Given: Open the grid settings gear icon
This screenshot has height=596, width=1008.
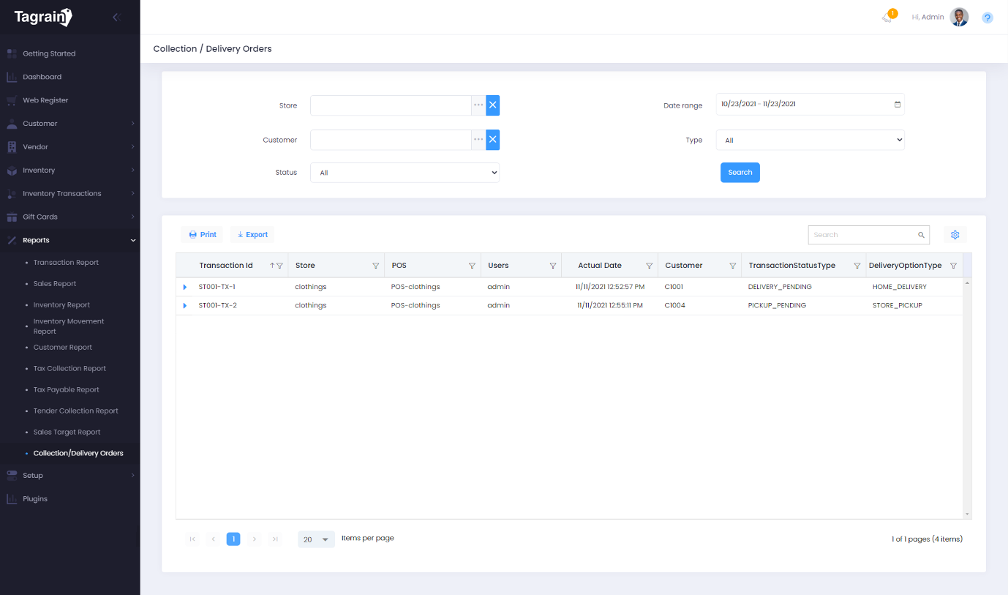Looking at the screenshot, I should click(x=955, y=235).
